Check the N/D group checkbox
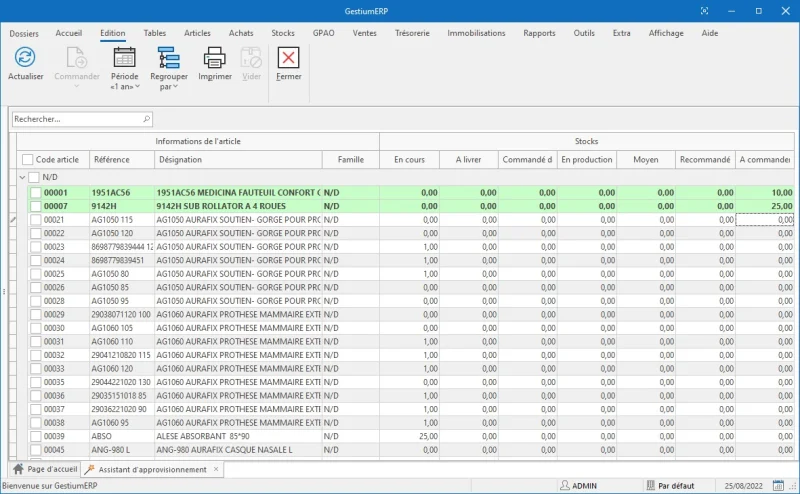Image resolution: width=800 pixels, height=494 pixels. coord(34,177)
